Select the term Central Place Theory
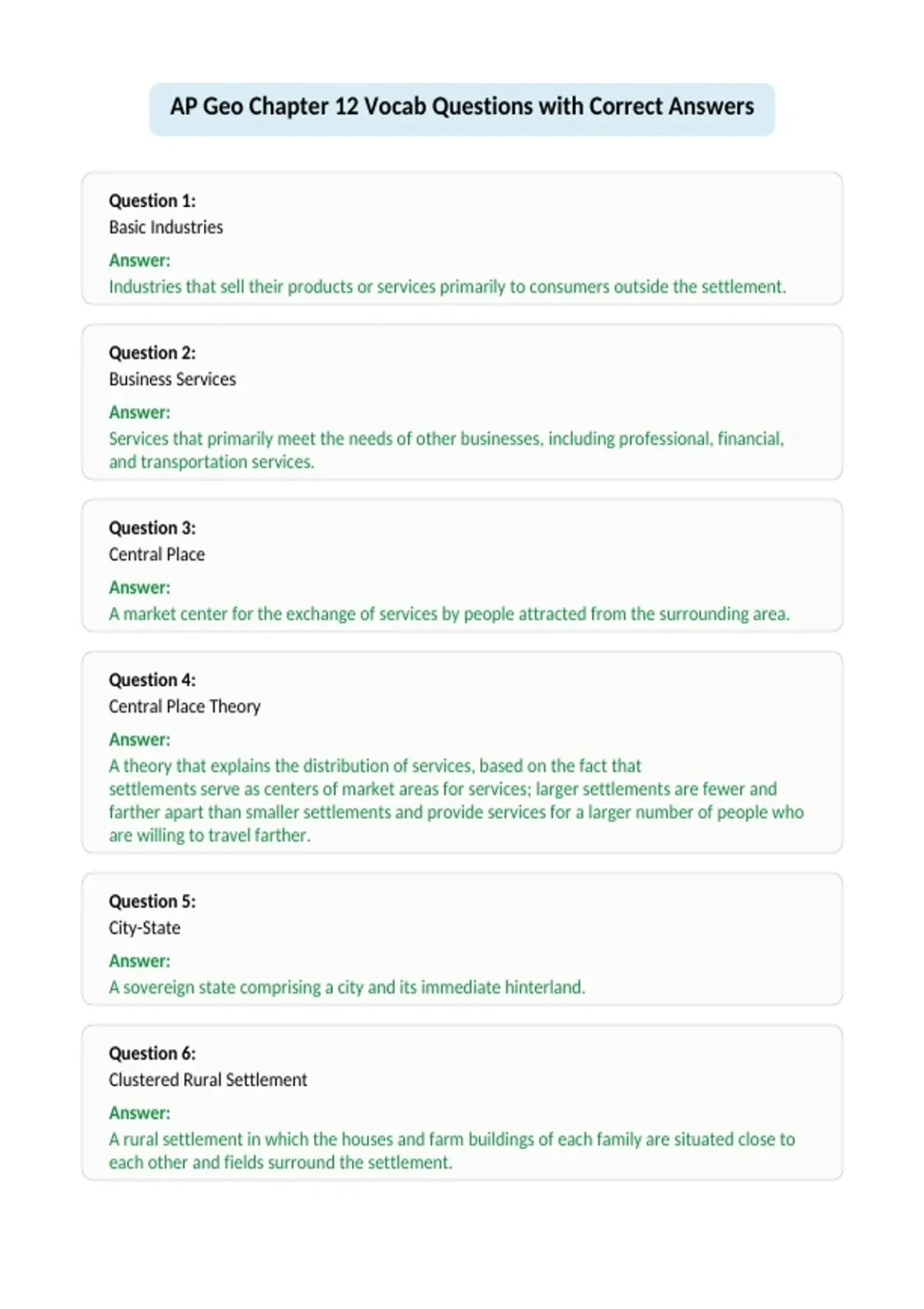The image size is (924, 1309). click(185, 706)
